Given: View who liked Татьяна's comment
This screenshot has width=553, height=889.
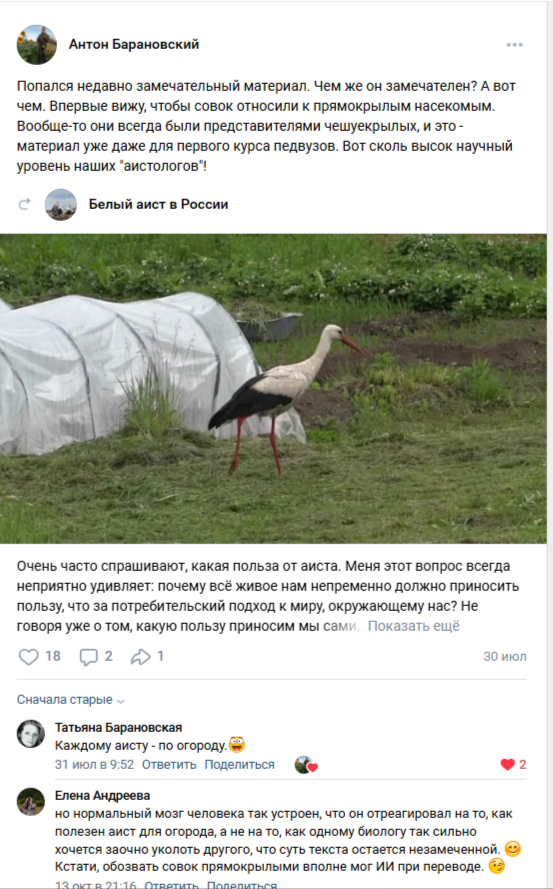Looking at the screenshot, I should (306, 765).
